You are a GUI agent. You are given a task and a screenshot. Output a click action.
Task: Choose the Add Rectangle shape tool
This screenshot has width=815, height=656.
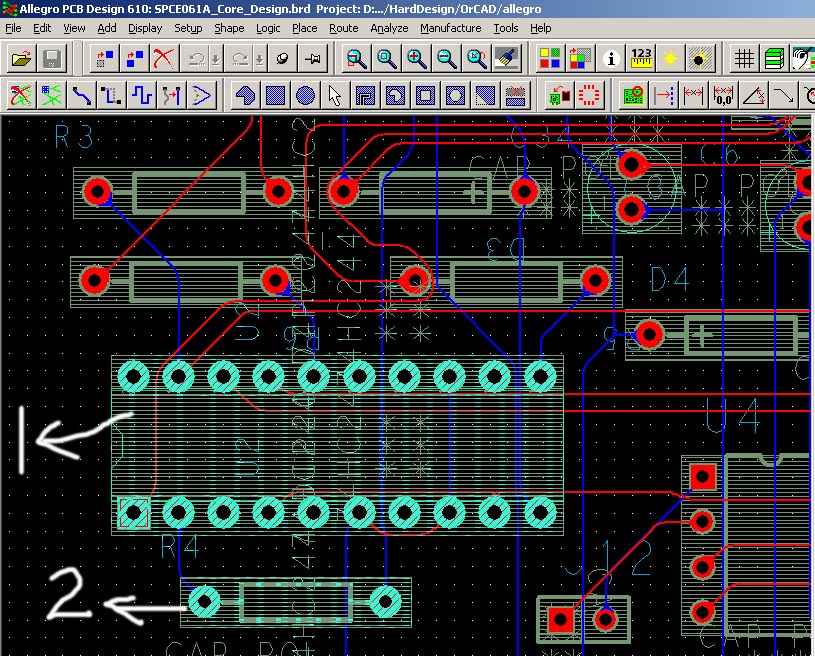point(275,96)
